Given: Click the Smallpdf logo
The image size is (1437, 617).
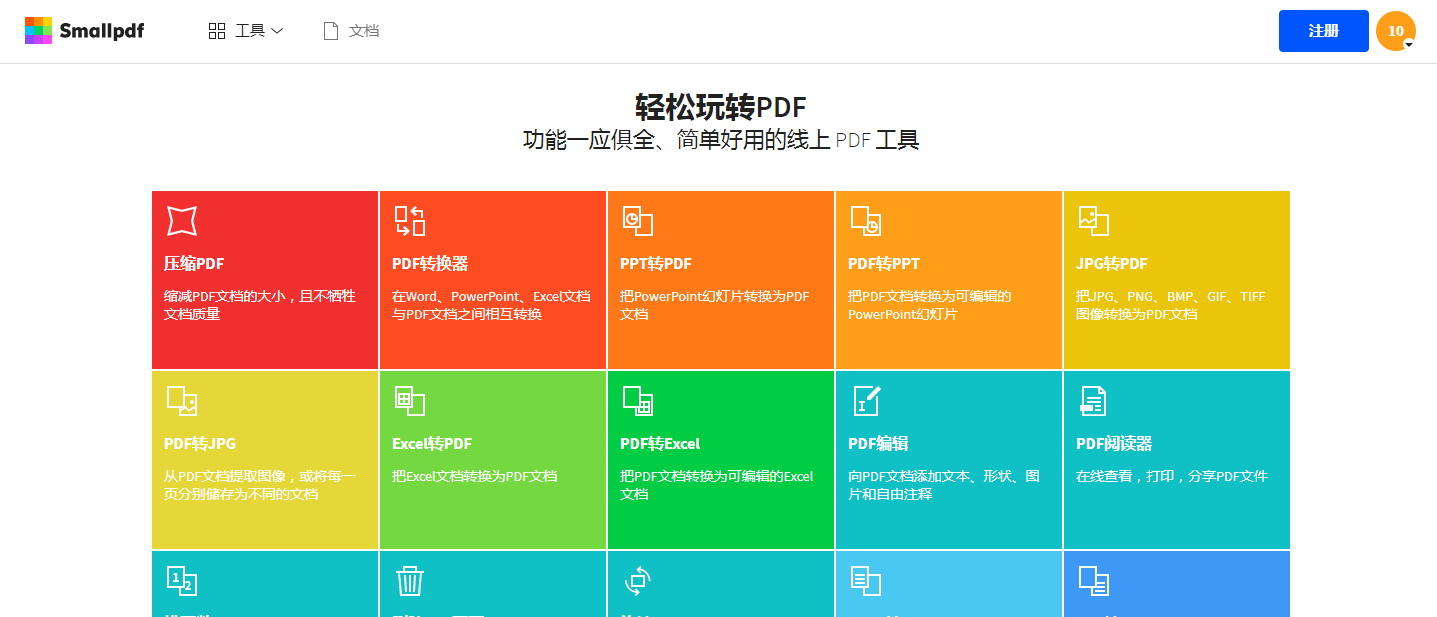Looking at the screenshot, I should (85, 31).
